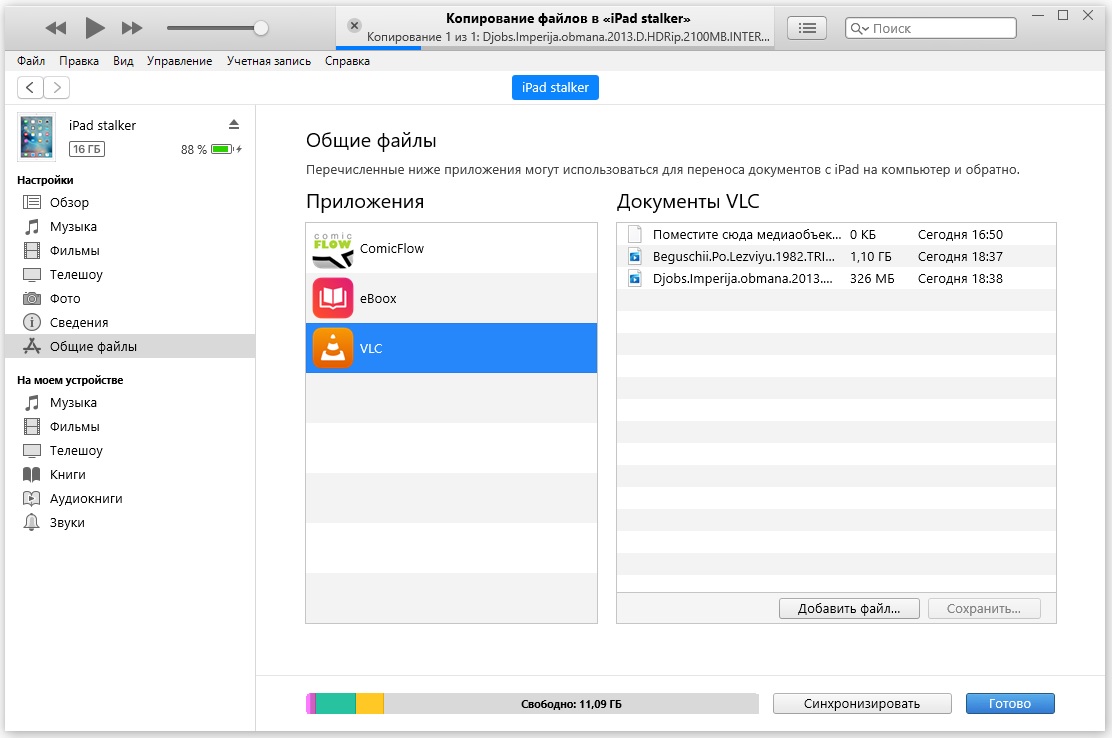The width and height of the screenshot is (1112, 738).
Task: Adjust the volume slider knob
Action: click(x=261, y=28)
